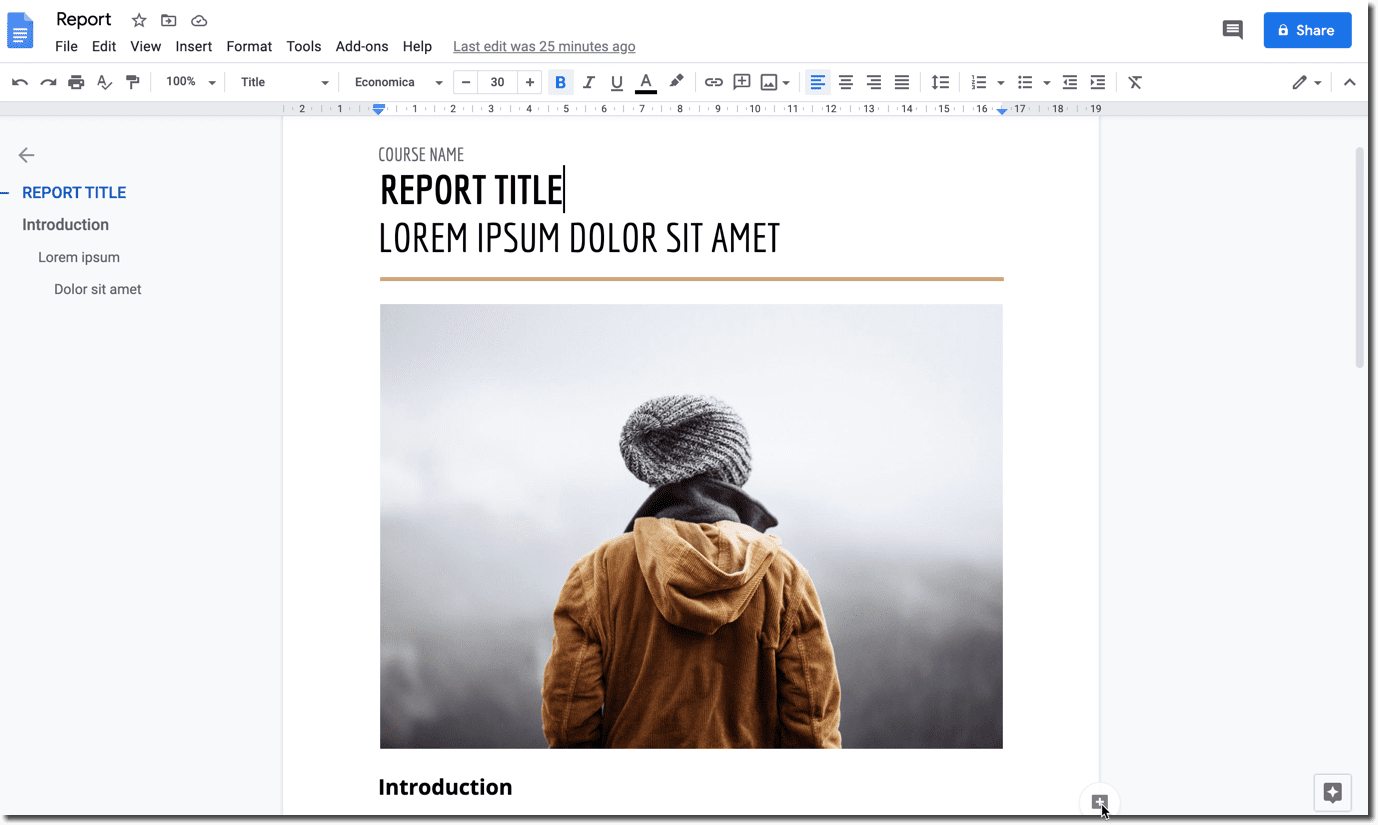Jump to Introduction in the outline
Image resolution: width=1378 pixels, height=825 pixels.
click(66, 225)
